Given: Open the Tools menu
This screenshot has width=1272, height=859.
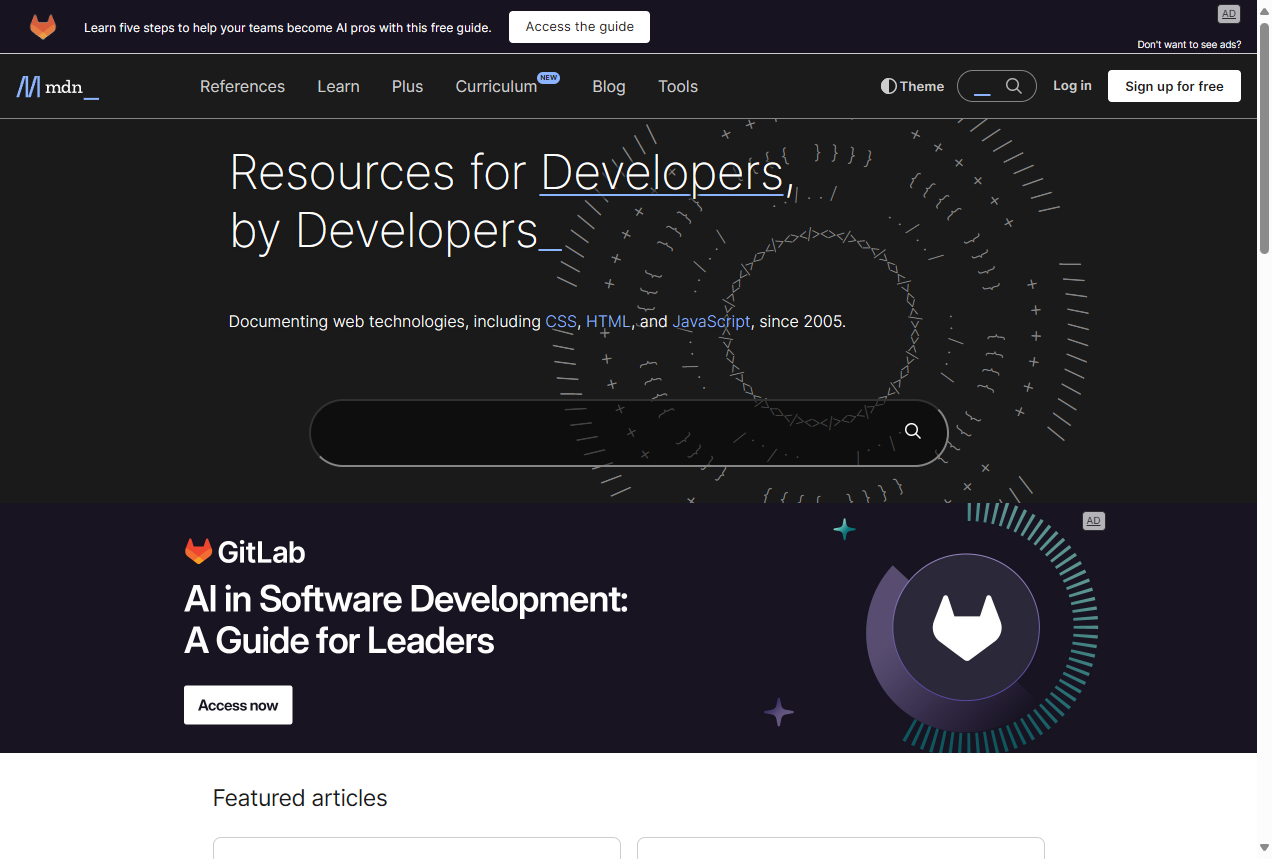Looking at the screenshot, I should pos(678,86).
